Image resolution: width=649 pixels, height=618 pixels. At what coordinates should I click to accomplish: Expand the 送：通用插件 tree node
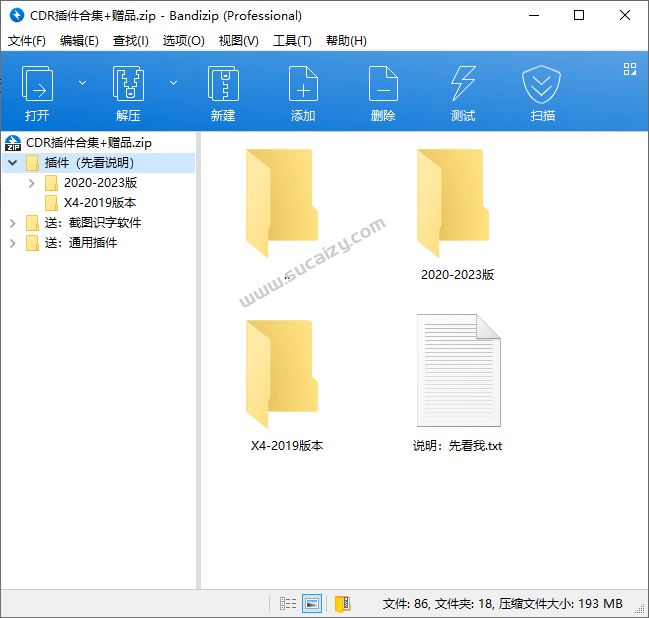point(12,243)
